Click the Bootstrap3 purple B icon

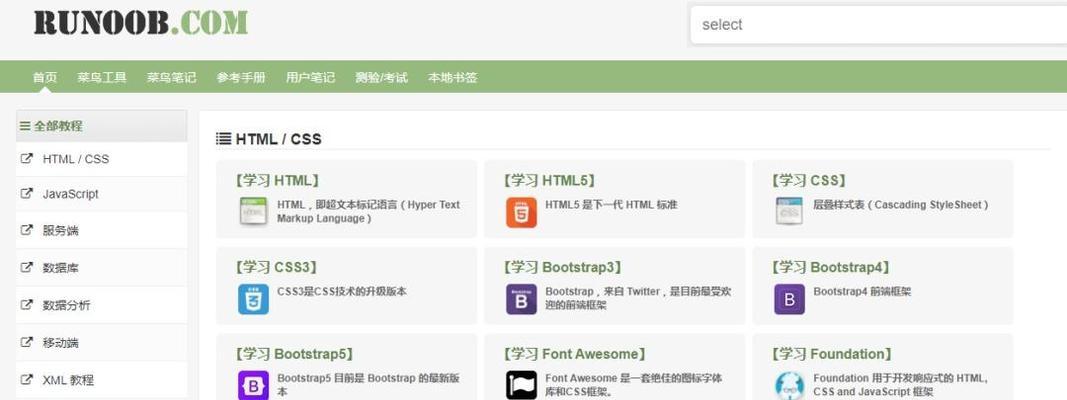[x=521, y=299]
